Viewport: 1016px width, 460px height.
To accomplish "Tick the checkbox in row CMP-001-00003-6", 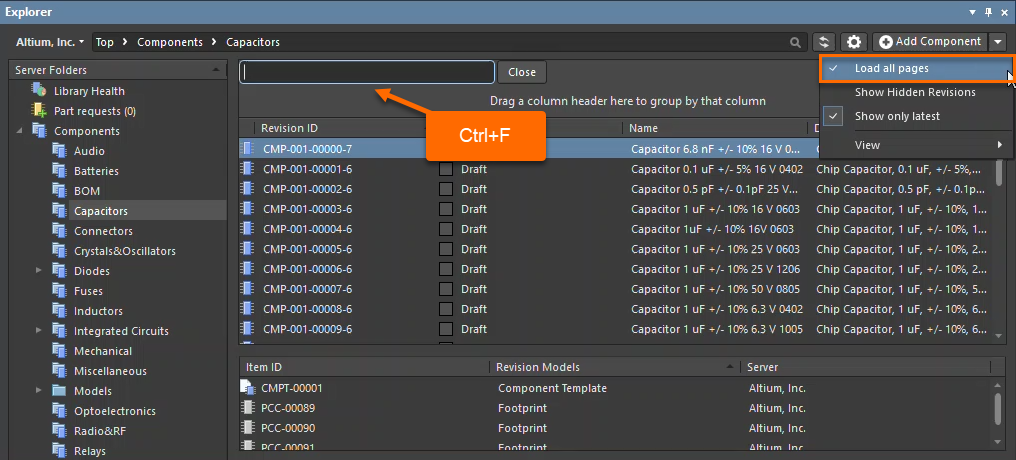I will point(446,210).
